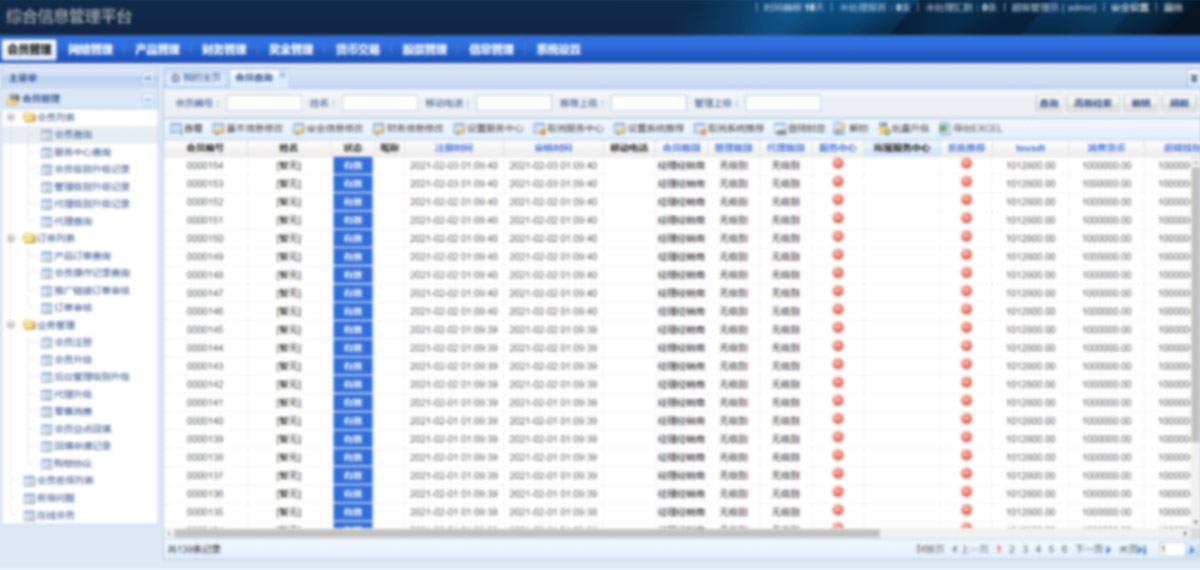Click red 服务中心 status icon in row 0000150
This screenshot has height=570, width=1200.
[838, 236]
